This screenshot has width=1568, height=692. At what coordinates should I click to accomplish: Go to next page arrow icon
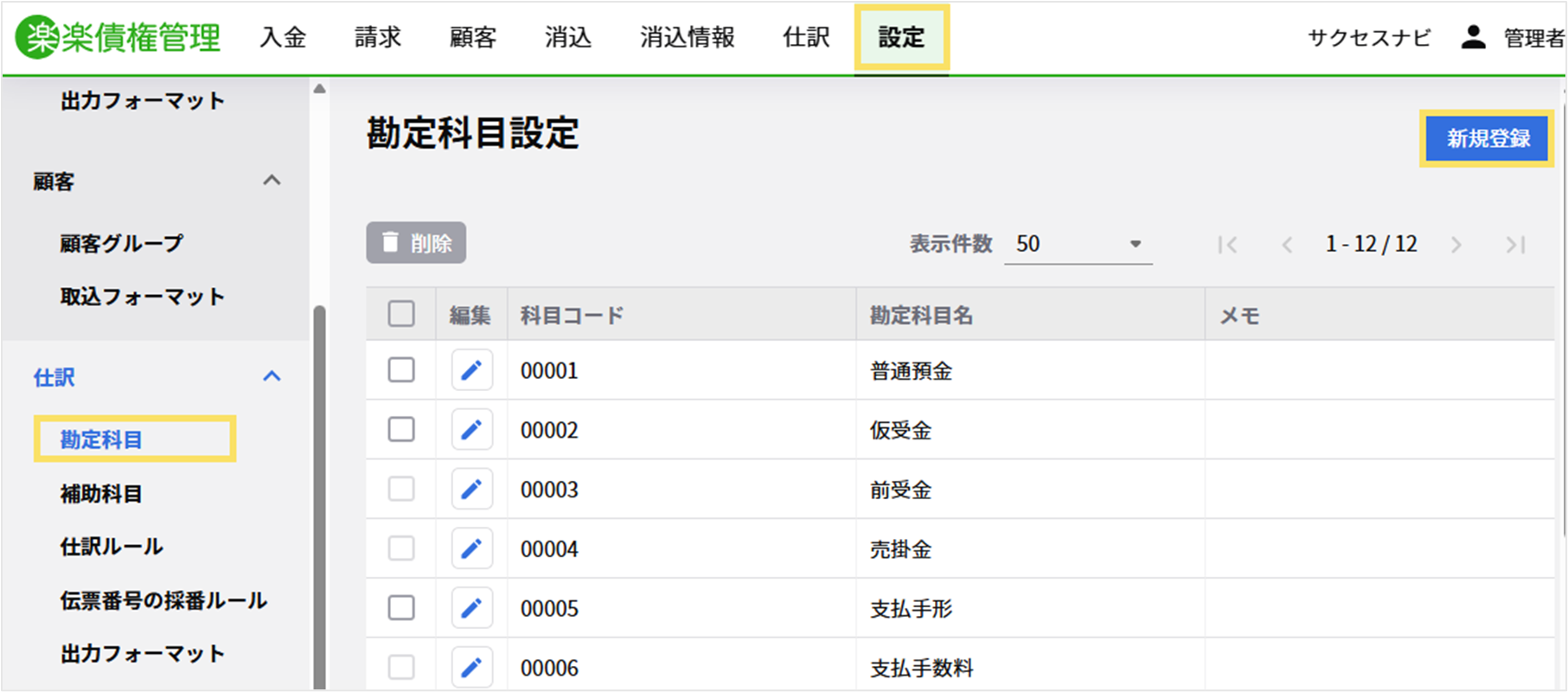point(1456,245)
